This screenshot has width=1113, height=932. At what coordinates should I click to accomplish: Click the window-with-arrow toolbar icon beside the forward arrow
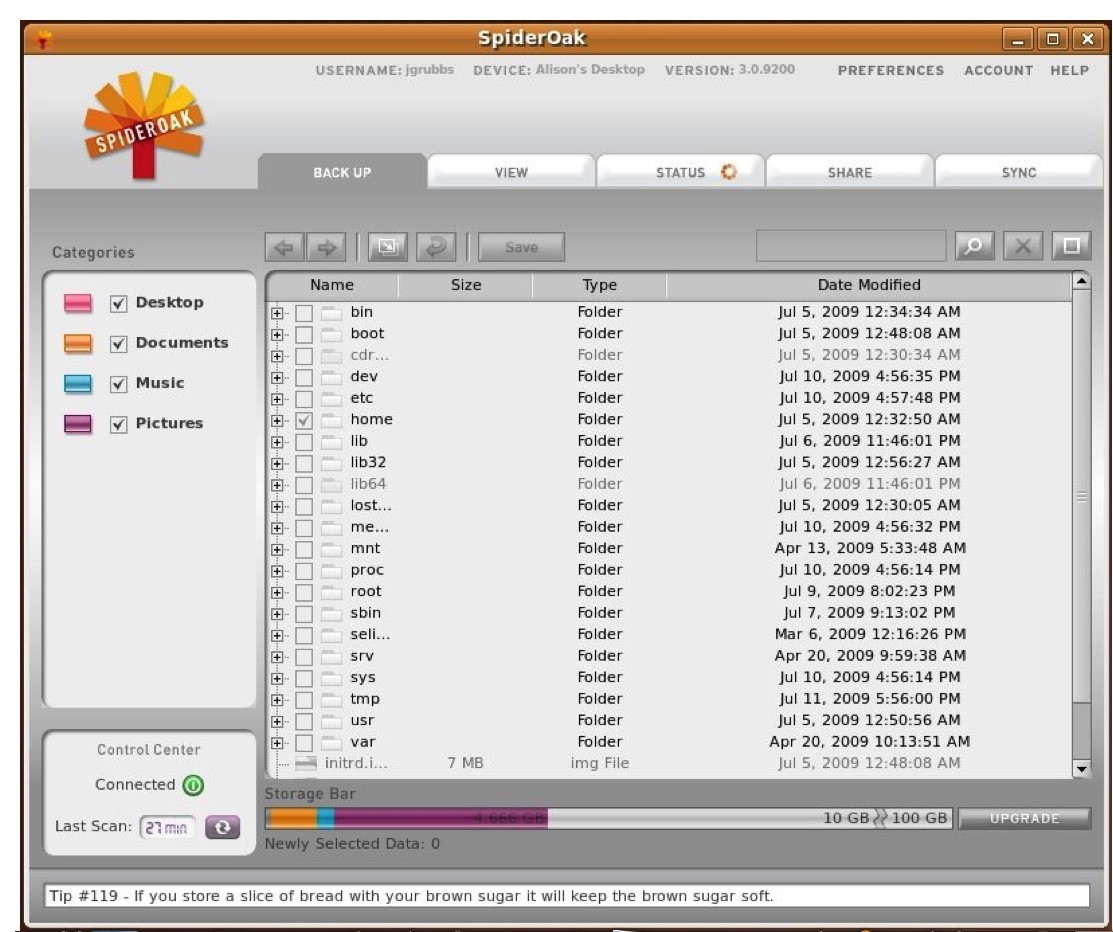pyautogui.click(x=388, y=247)
